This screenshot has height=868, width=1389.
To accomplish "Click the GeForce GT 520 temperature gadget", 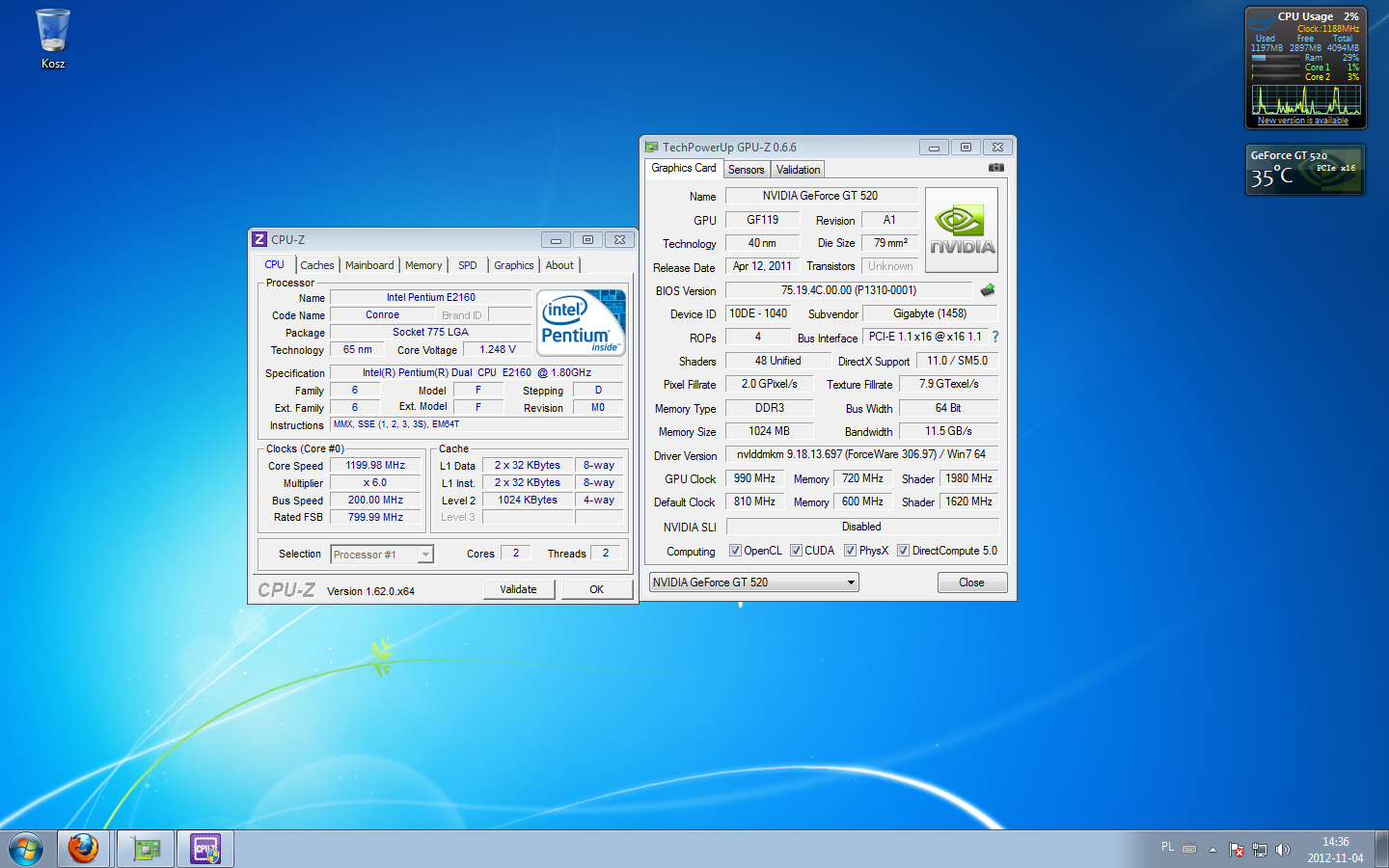I will (x=1304, y=170).
